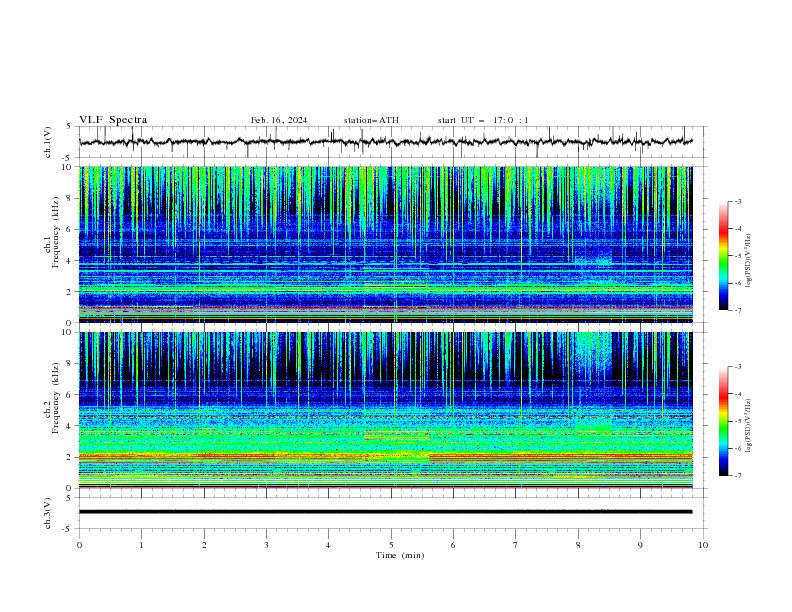Click the -3 value on ch.1 colorbar
Image resolution: width=792 pixels, height=612 pixels.
(738, 201)
